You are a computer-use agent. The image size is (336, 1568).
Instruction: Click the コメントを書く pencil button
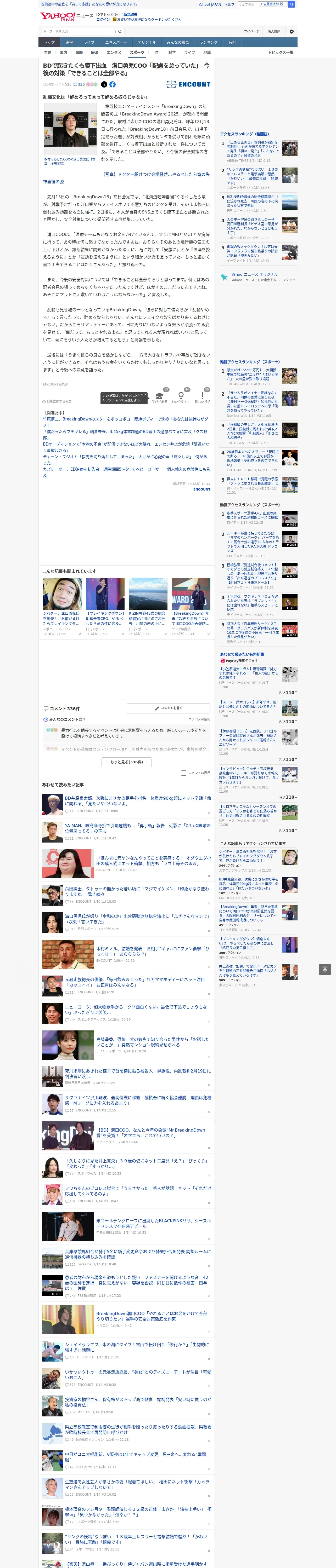(168, 708)
